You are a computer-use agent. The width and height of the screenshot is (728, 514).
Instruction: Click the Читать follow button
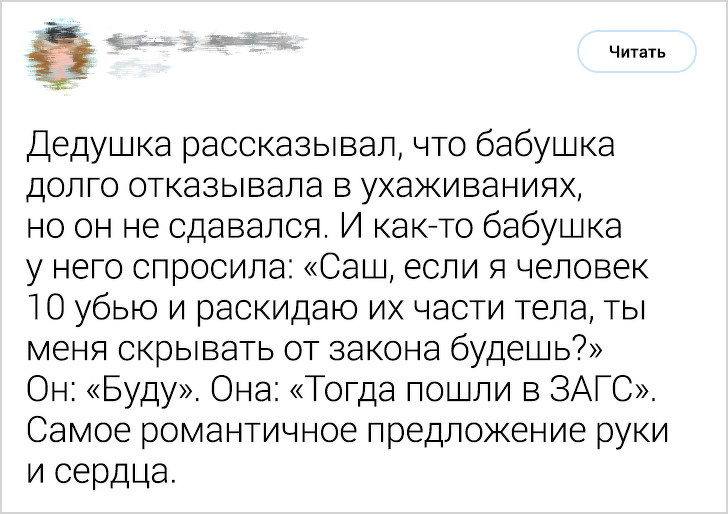[636, 51]
